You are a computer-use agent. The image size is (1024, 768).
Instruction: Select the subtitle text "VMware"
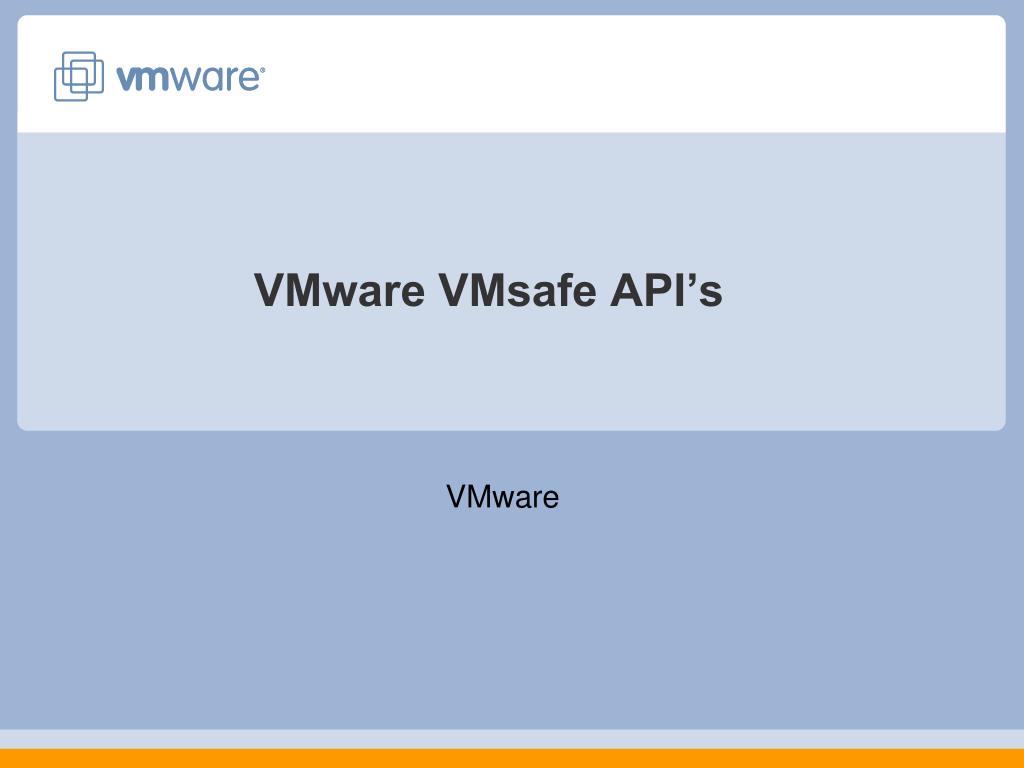pyautogui.click(x=502, y=497)
